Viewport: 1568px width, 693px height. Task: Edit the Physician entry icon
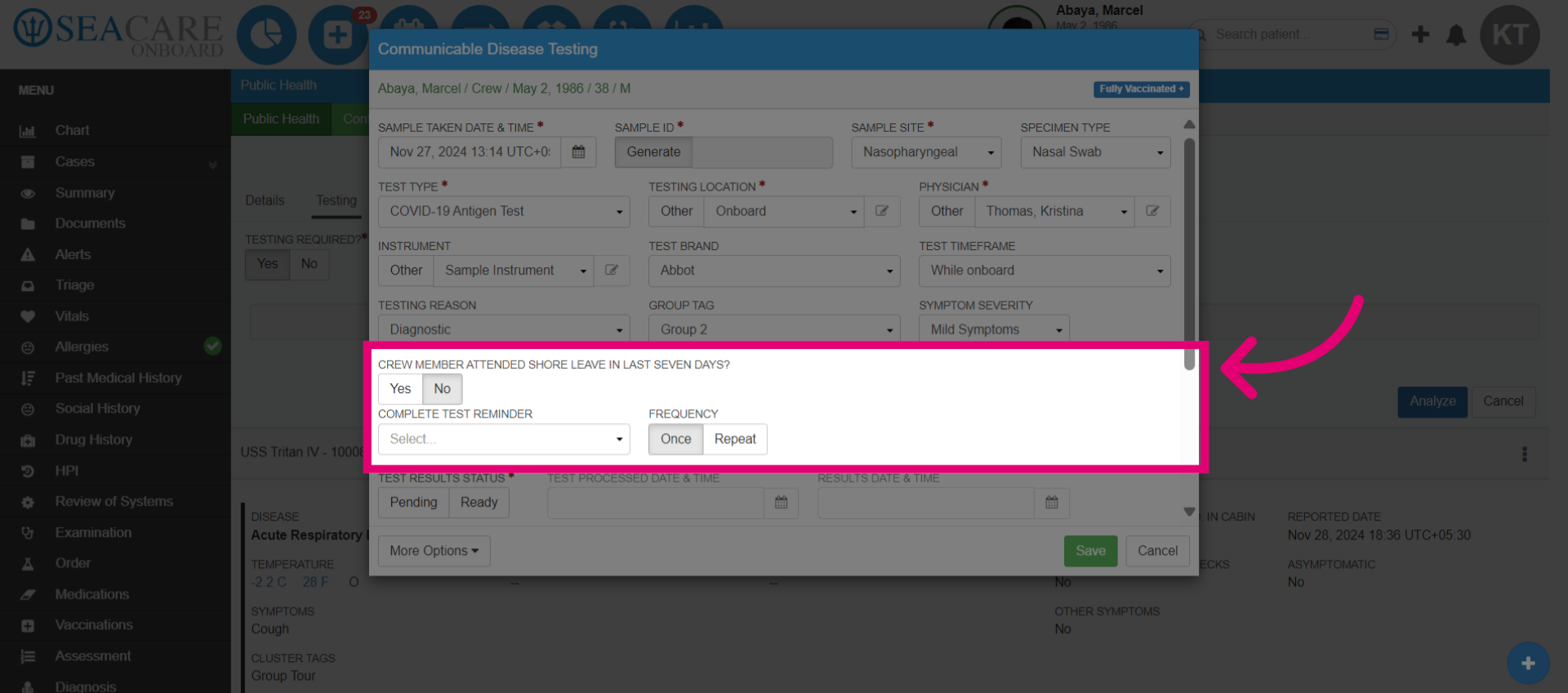coord(1152,211)
